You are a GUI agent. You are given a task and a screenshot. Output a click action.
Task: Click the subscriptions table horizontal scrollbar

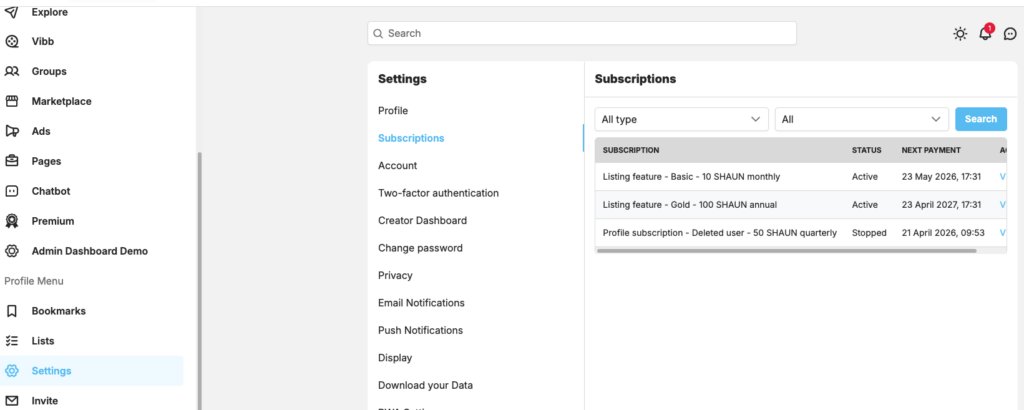[785, 251]
